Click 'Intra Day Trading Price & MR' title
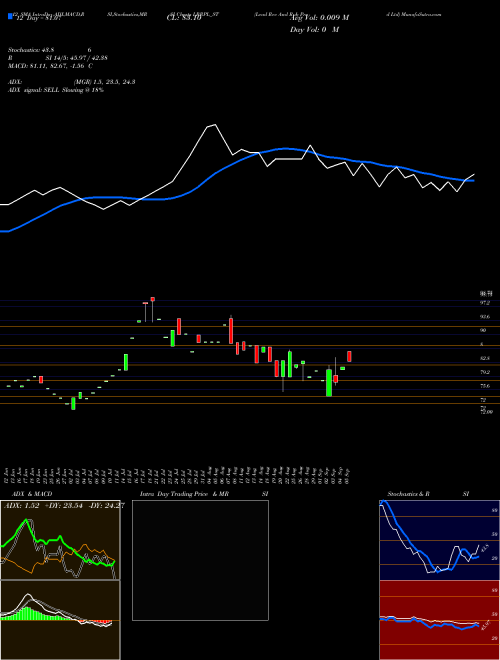Image resolution: width=500 pixels, height=660 pixels. tap(184, 494)
